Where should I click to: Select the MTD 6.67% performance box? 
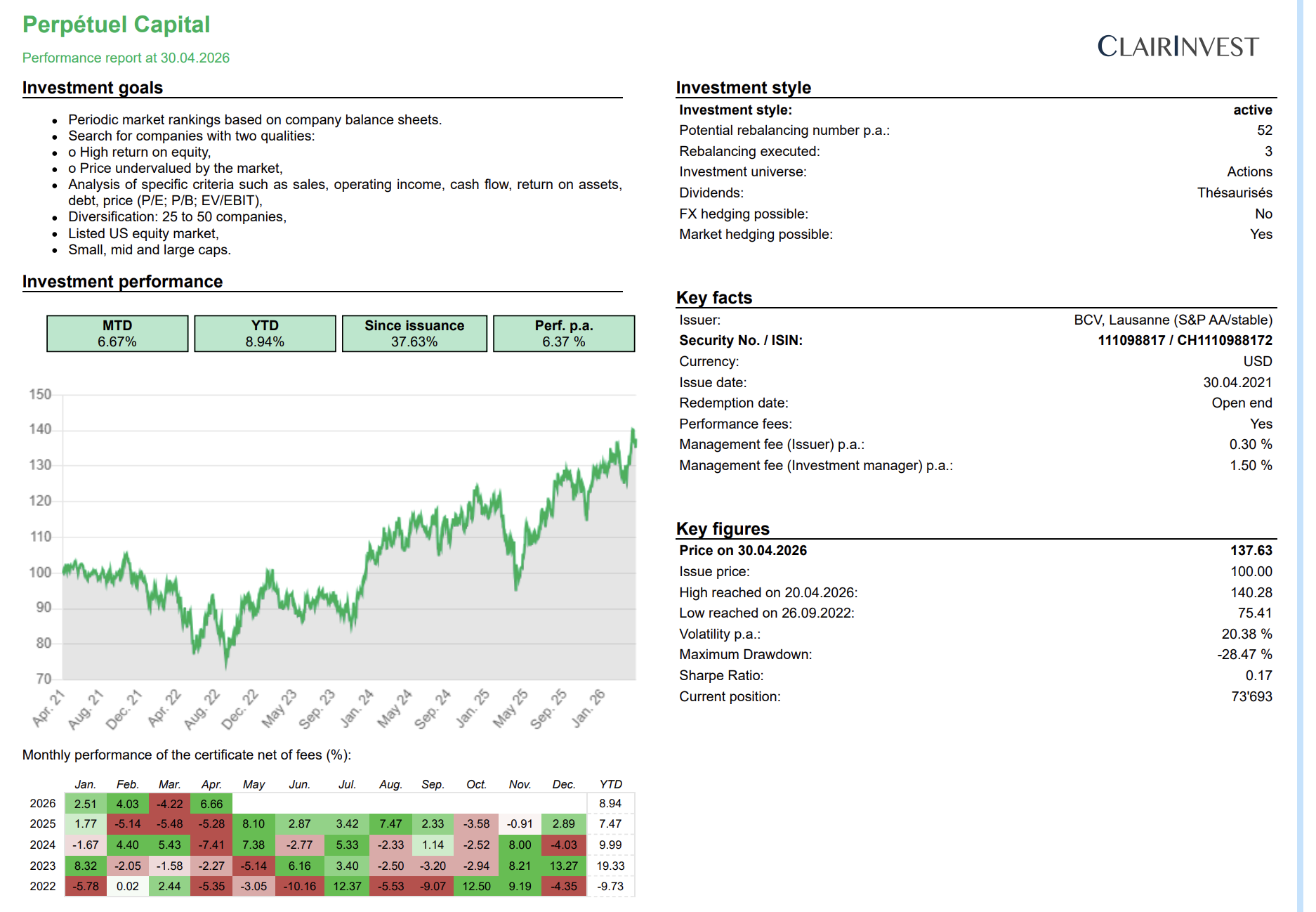click(117, 334)
